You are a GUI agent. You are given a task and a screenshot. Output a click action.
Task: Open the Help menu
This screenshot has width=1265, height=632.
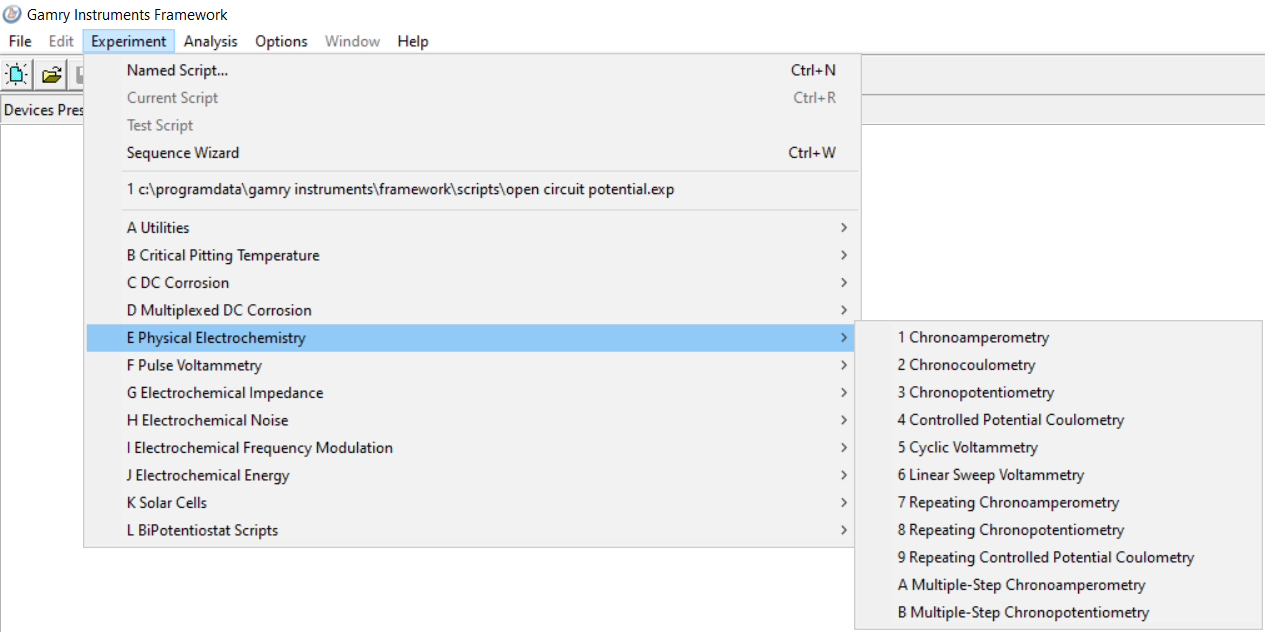coord(413,41)
